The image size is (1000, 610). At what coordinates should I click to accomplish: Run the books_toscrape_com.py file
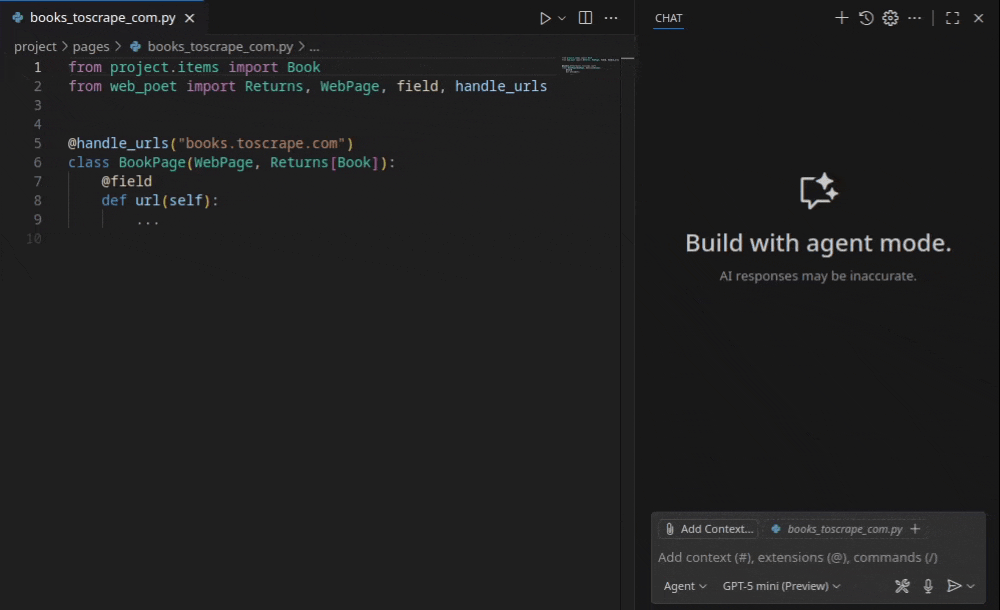tap(544, 17)
